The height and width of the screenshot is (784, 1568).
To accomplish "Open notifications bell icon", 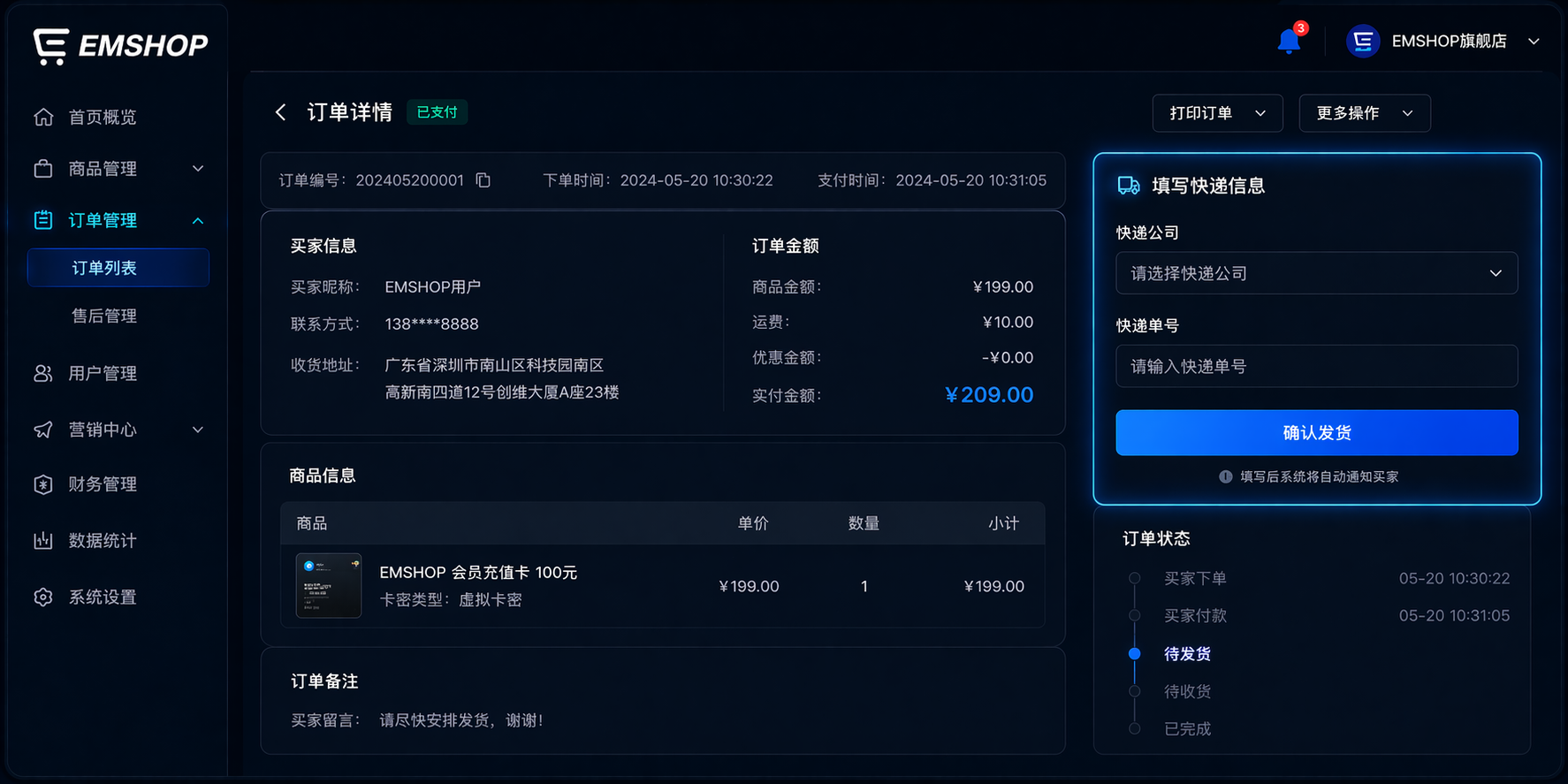I will [1289, 41].
